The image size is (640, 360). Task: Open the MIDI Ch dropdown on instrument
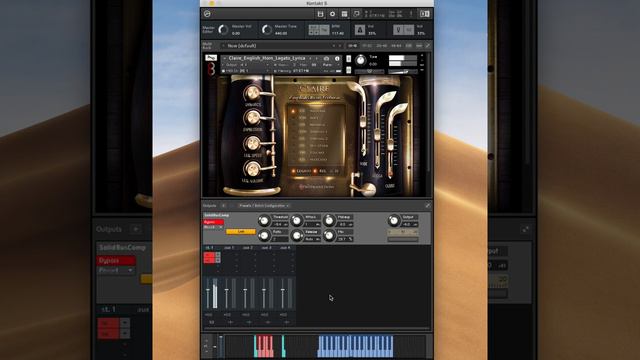[247, 71]
